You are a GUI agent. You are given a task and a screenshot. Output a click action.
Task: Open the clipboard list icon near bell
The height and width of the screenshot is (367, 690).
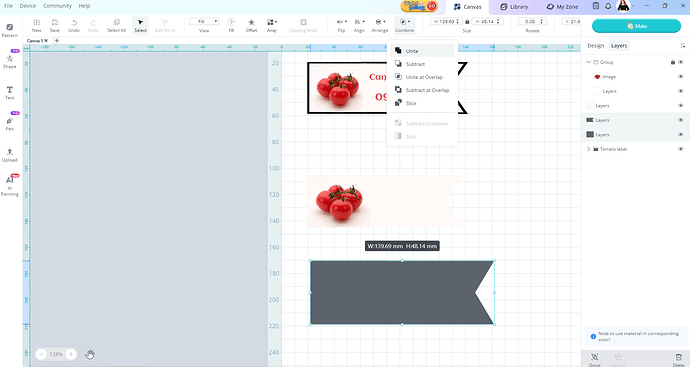(x=595, y=6)
